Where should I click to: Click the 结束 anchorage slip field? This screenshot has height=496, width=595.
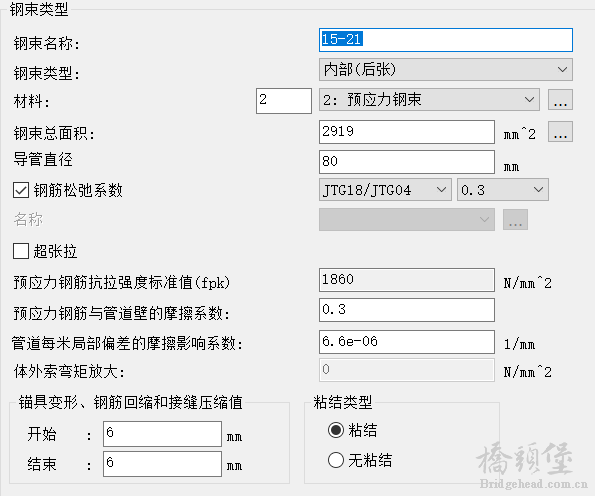pyautogui.click(x=162, y=463)
